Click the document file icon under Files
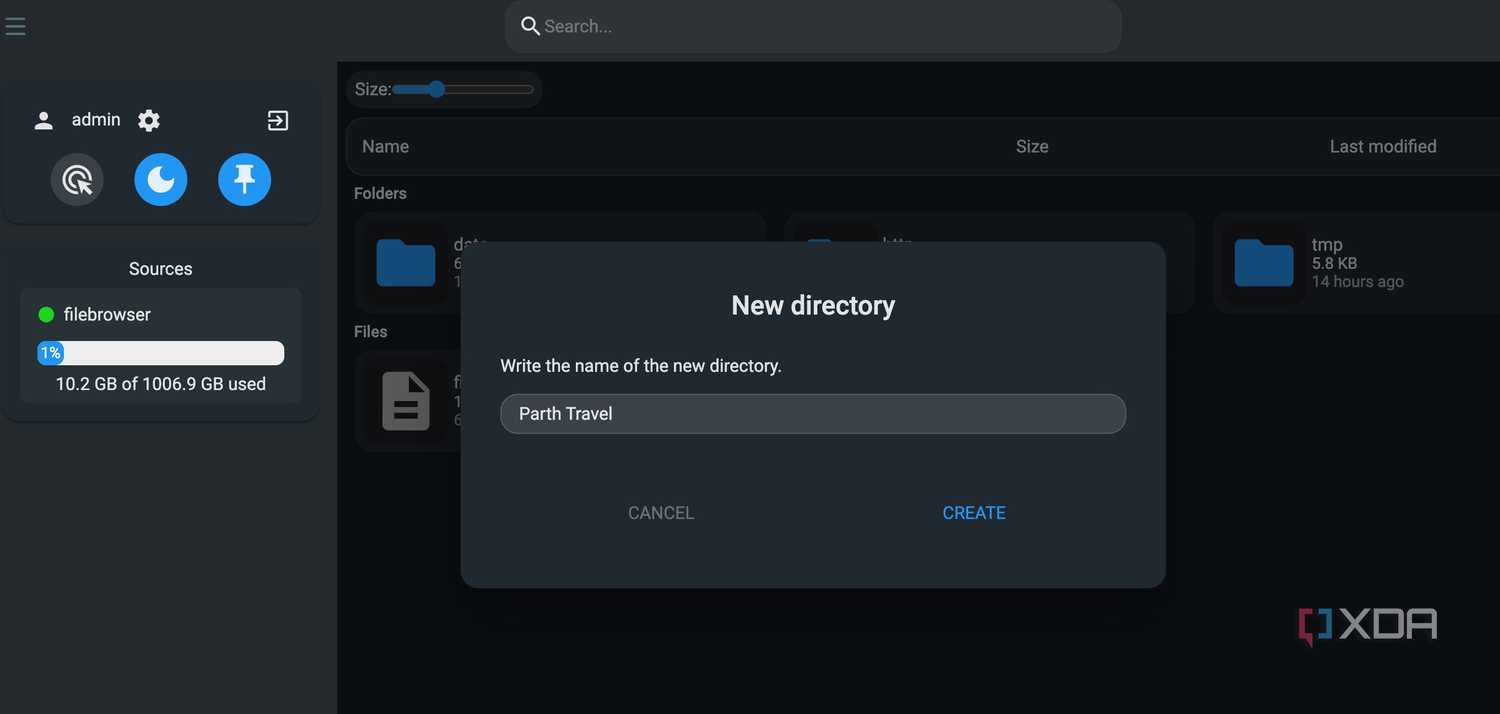Screen dimensions: 1500x714 click(x=406, y=401)
